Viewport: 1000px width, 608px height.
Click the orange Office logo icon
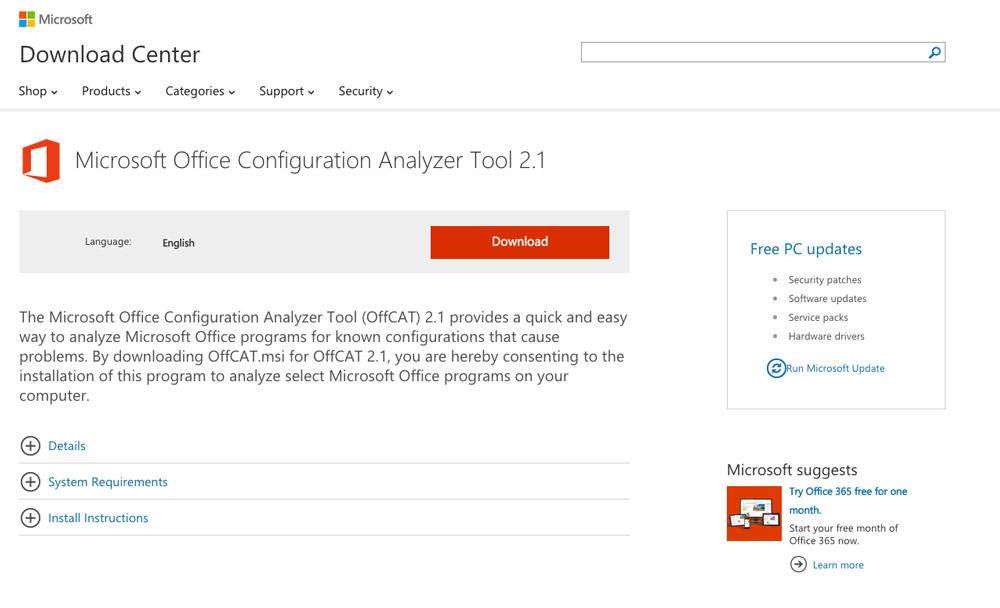pyautogui.click(x=41, y=161)
